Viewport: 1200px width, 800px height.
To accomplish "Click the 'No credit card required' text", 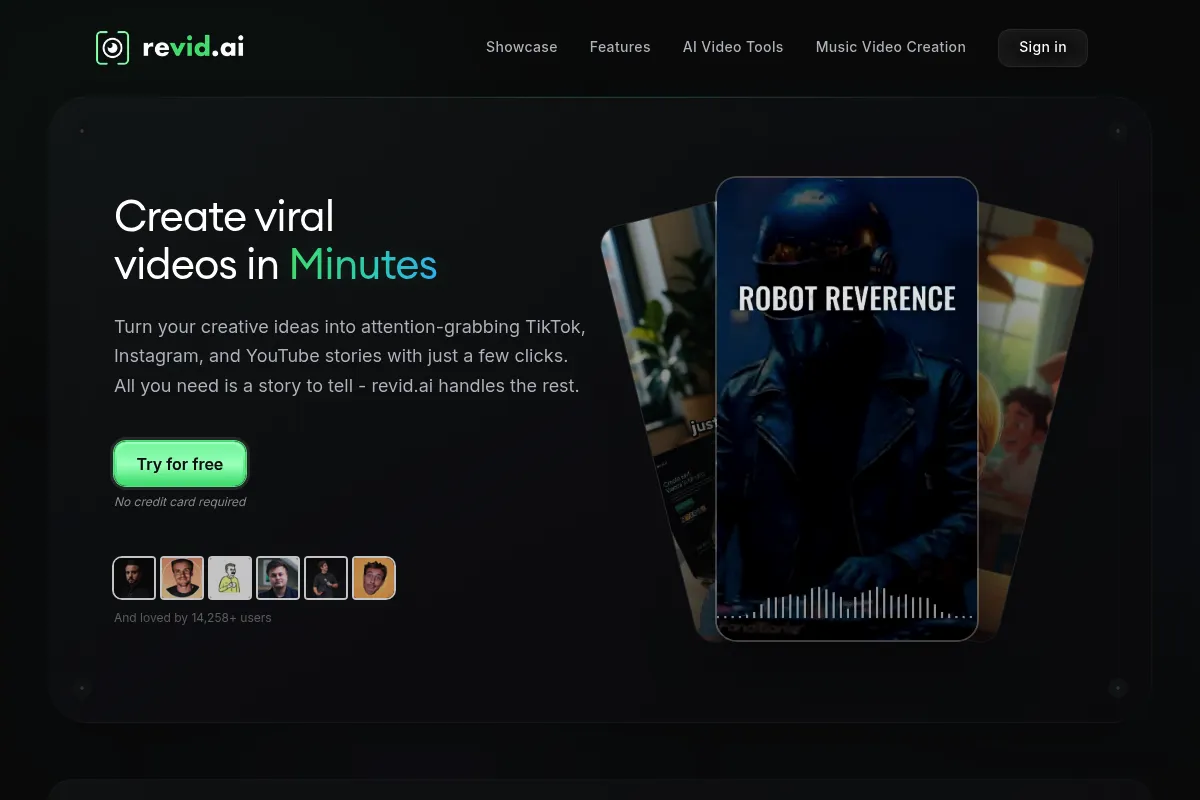I will (180, 502).
